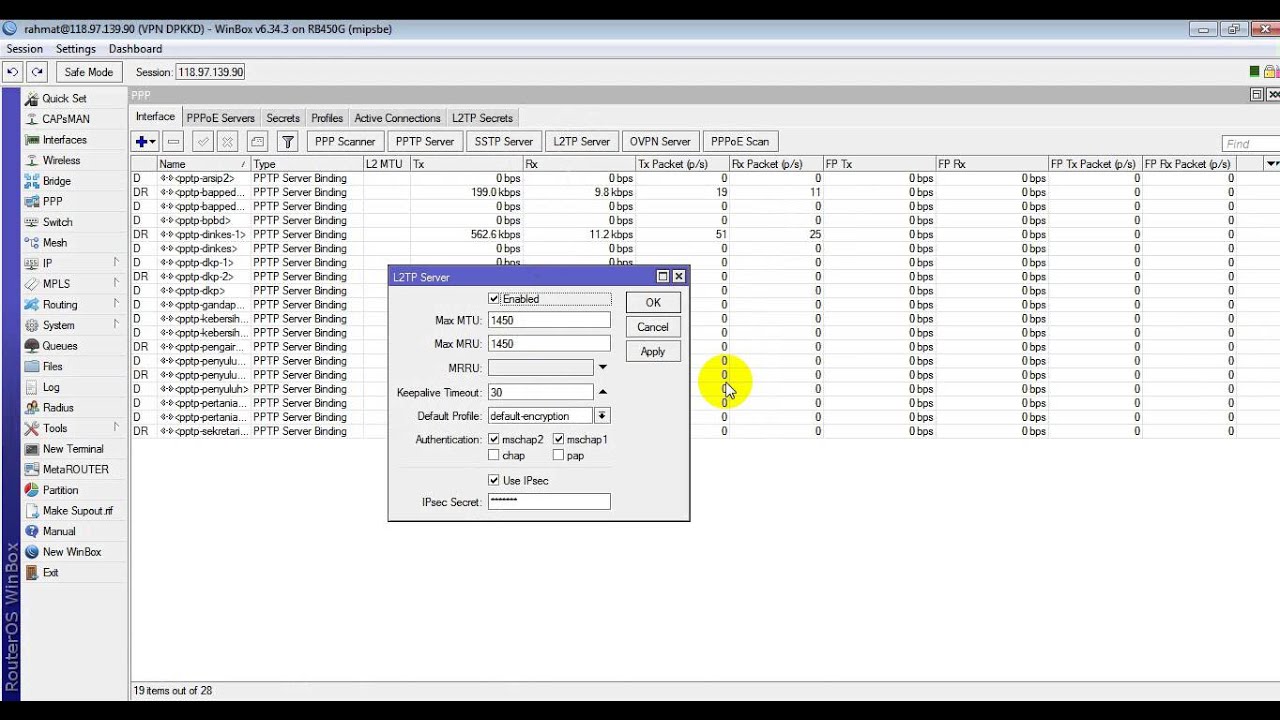Toggle Use IPsec checkbox
Image resolution: width=1280 pixels, height=720 pixels.
tap(494, 480)
